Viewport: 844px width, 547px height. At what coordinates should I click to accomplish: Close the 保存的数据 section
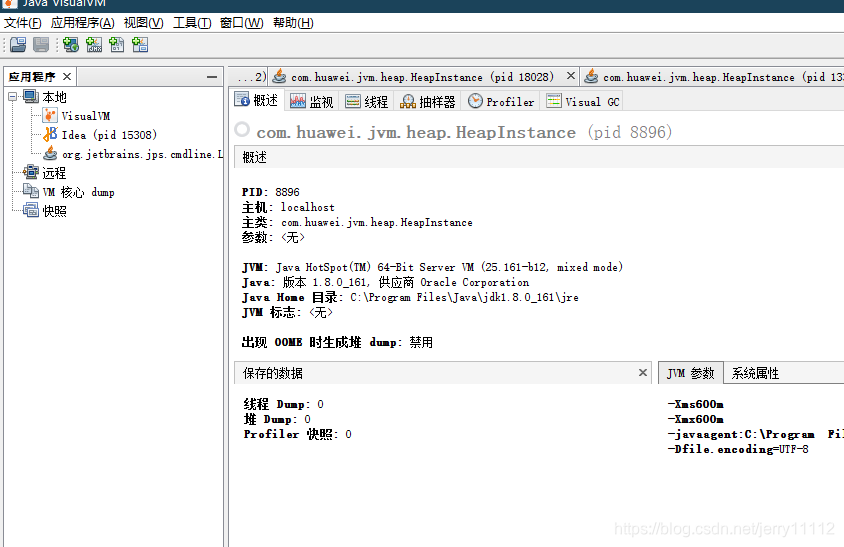(x=643, y=373)
